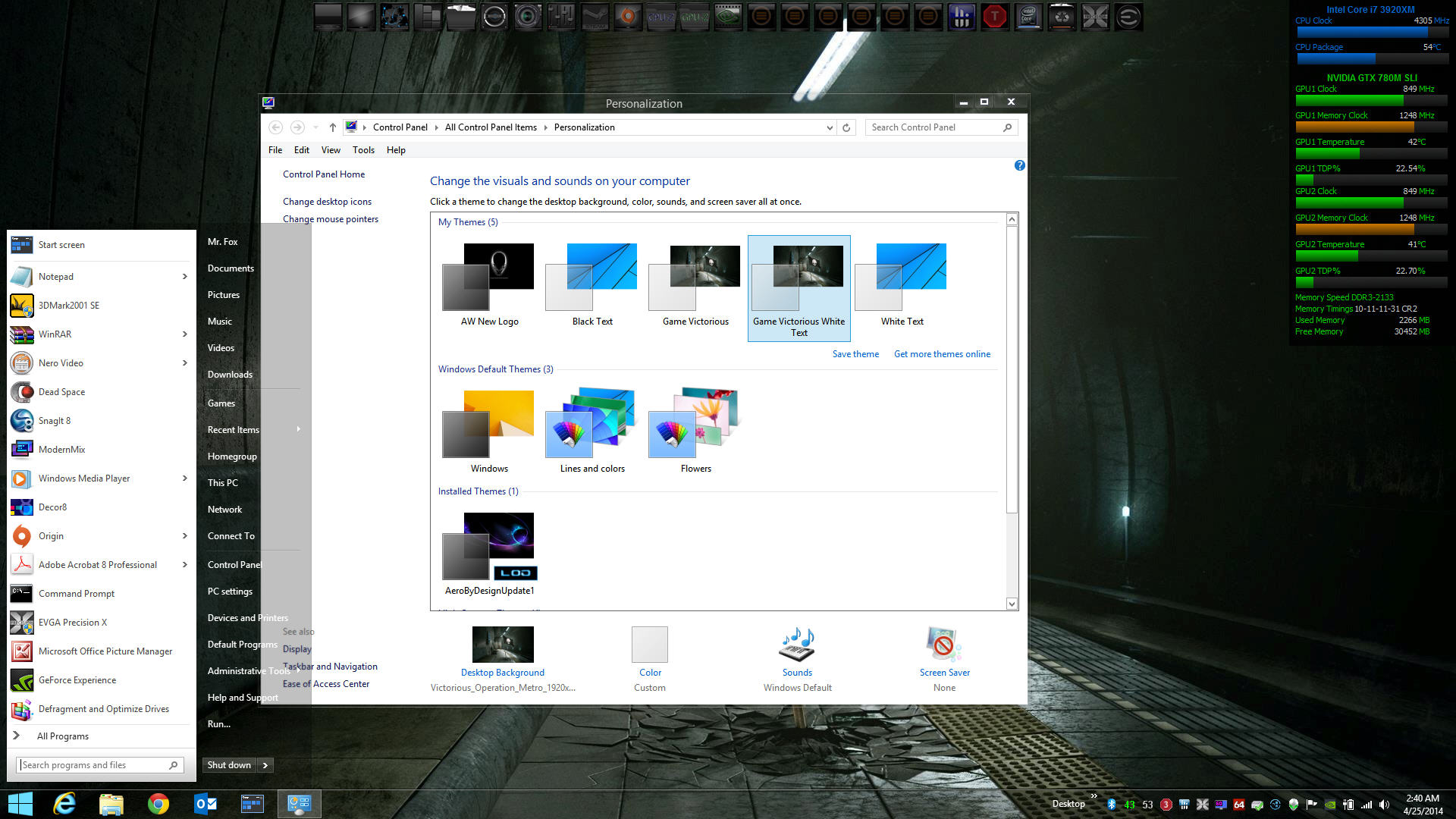Click Get more themes online link
This screenshot has width=1456, height=819.
pyautogui.click(x=942, y=354)
